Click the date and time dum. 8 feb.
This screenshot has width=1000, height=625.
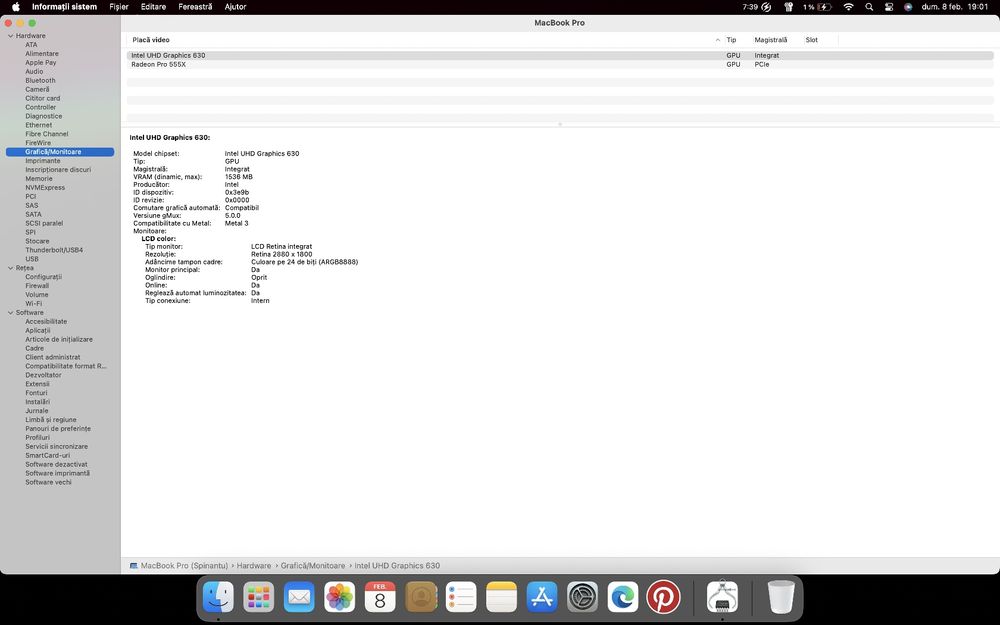[955, 7]
